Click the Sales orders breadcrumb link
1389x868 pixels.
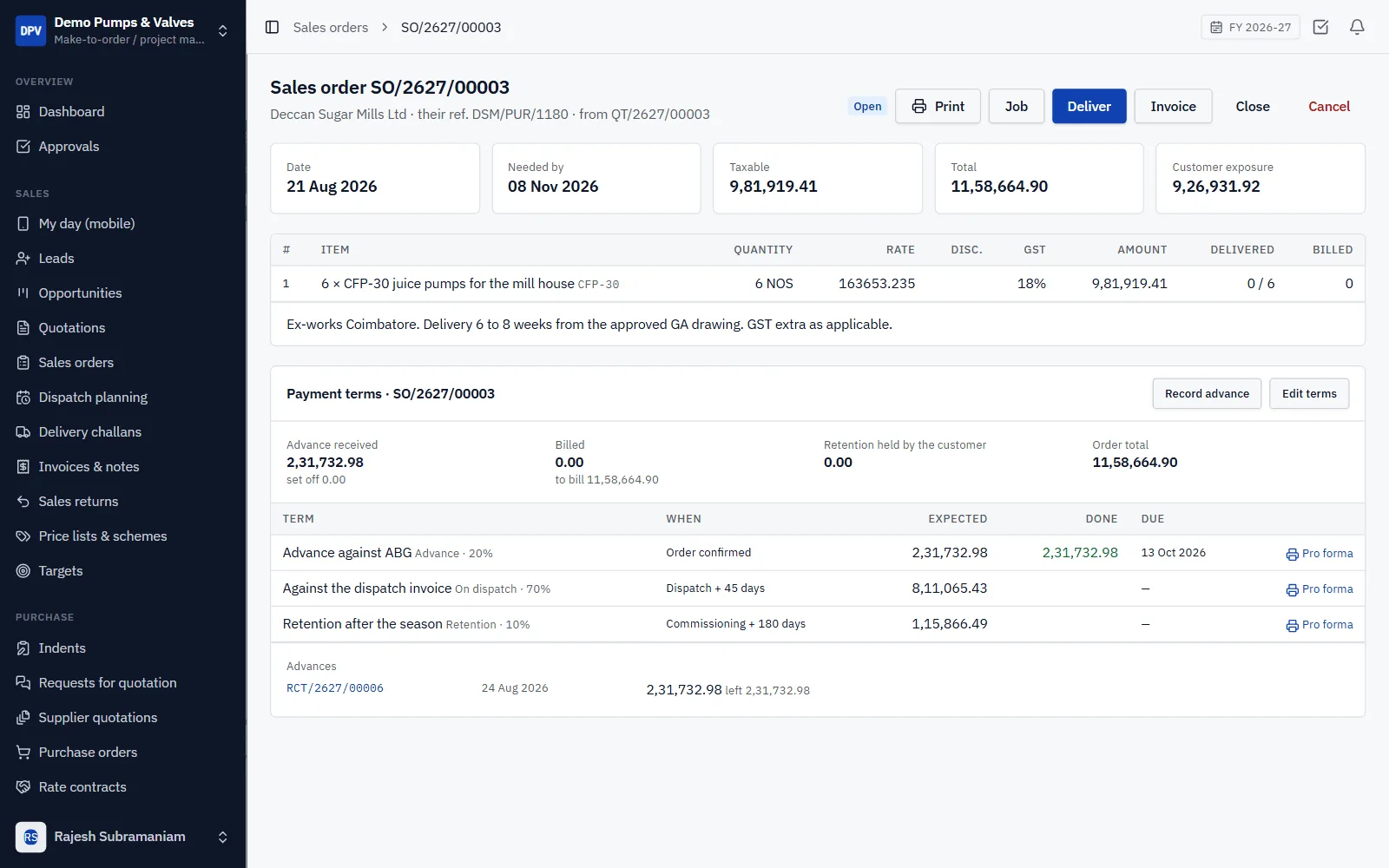click(330, 27)
